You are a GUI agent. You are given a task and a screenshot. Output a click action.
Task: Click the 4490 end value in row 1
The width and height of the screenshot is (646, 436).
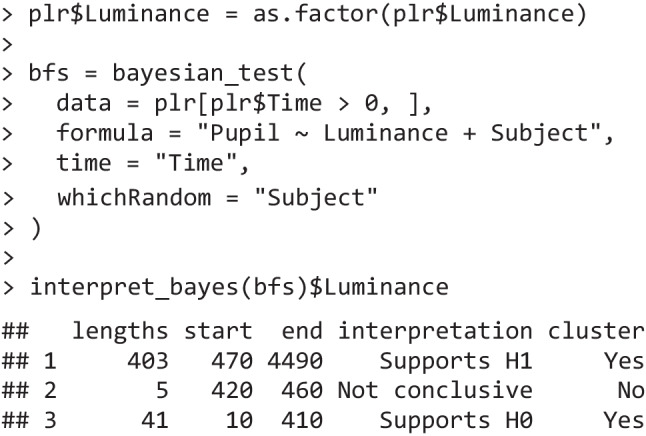(295, 361)
